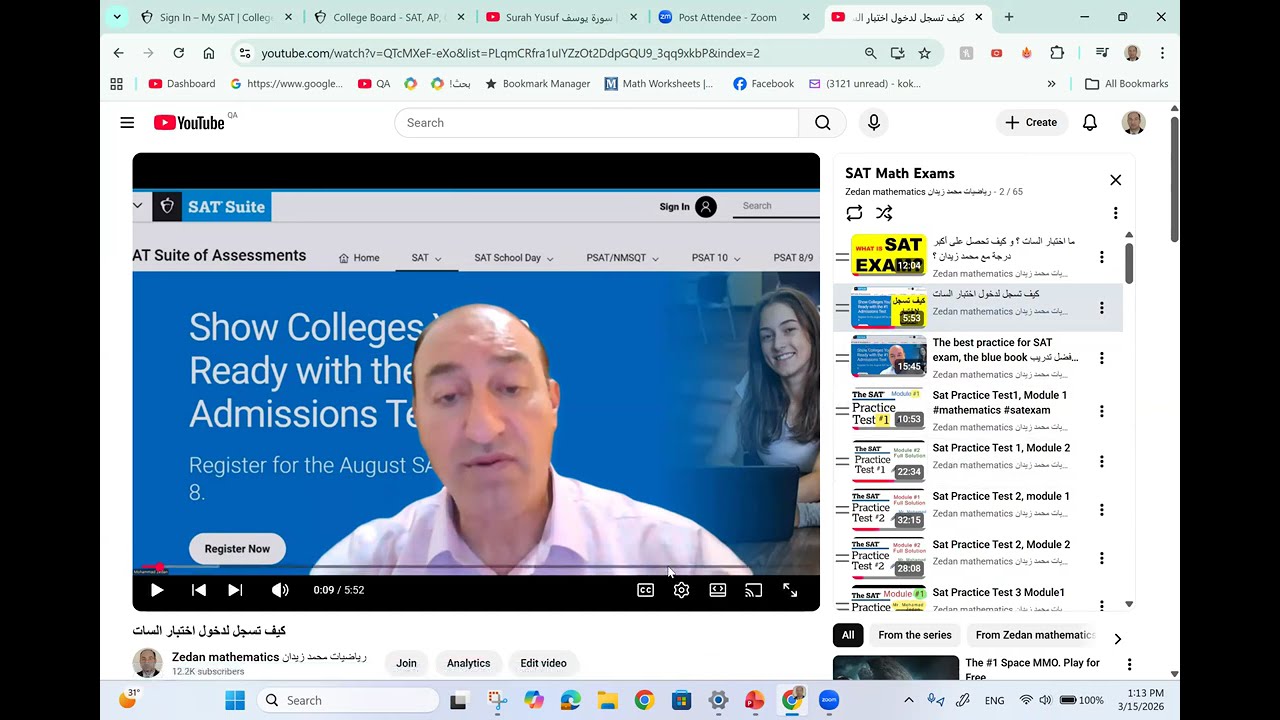
Task: Reload the page
Action: pos(178,53)
